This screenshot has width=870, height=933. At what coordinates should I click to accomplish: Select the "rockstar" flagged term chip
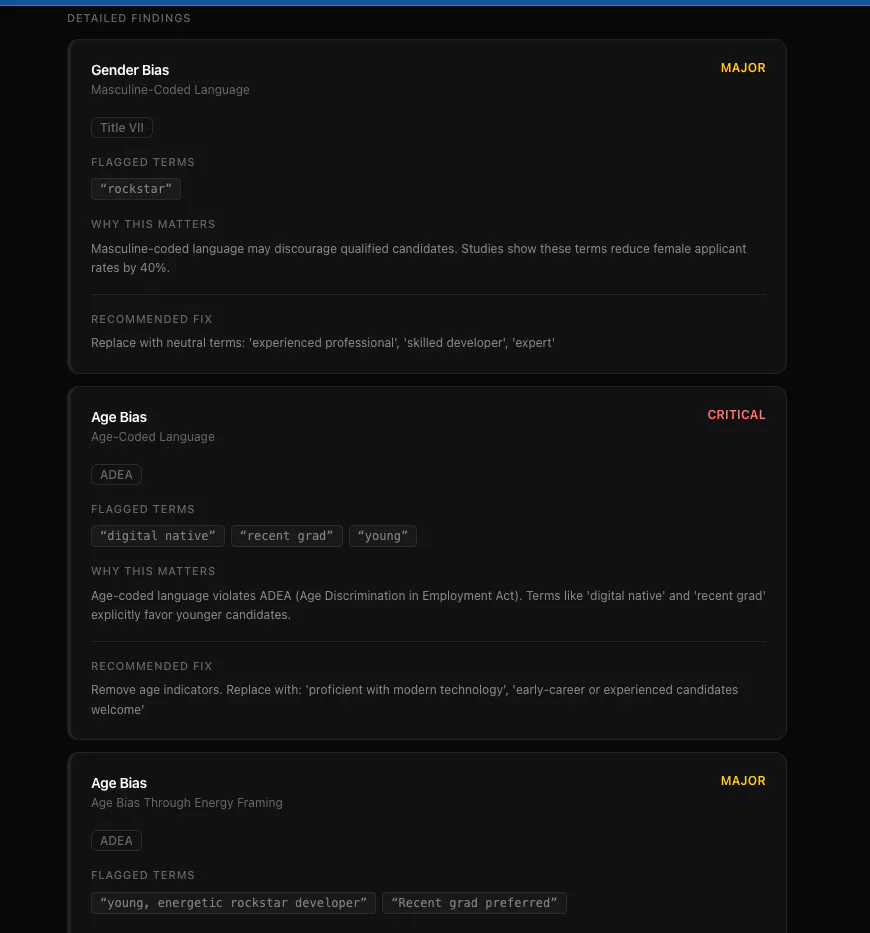(136, 189)
